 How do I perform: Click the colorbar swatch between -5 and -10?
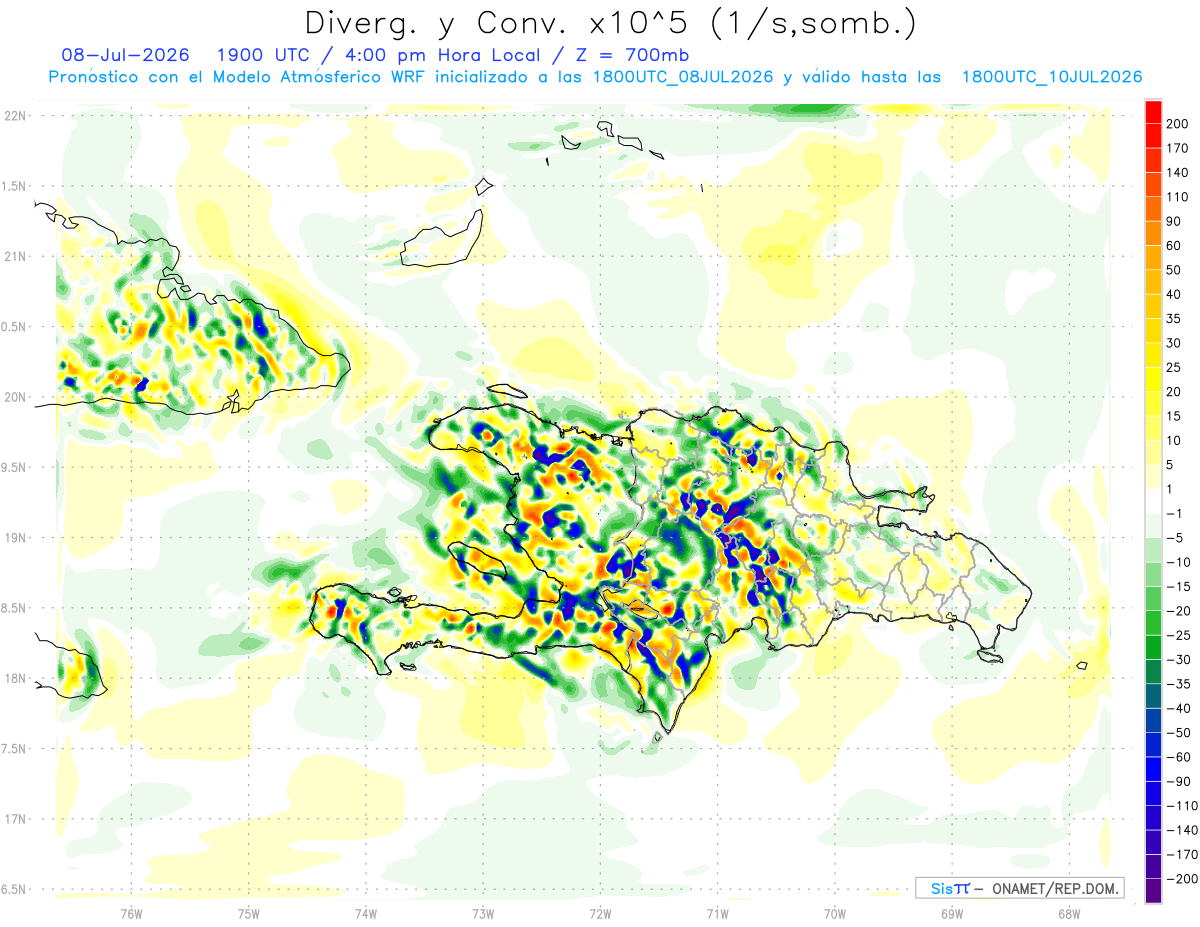[1153, 549]
